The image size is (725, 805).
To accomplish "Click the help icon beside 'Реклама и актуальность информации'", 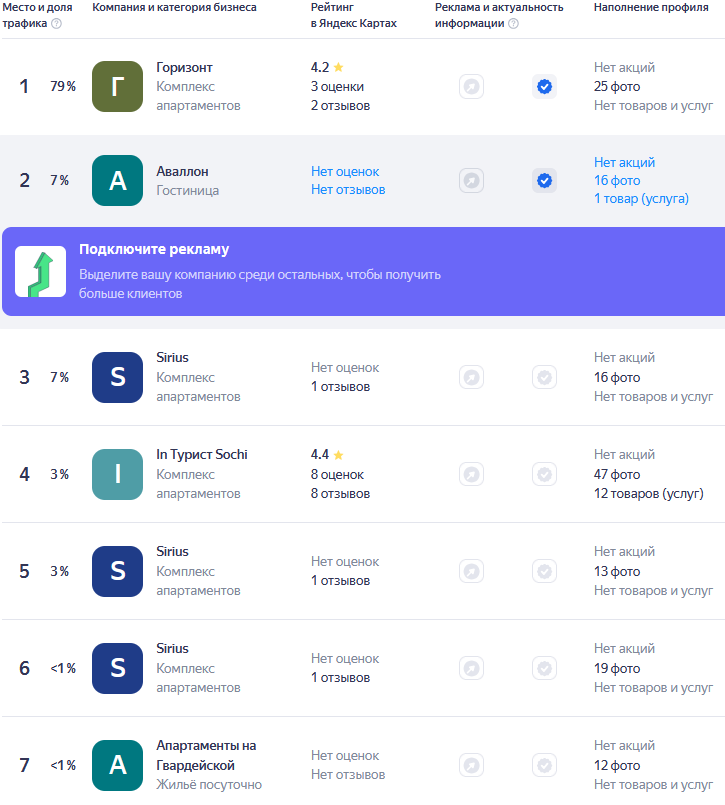I will coord(513,24).
